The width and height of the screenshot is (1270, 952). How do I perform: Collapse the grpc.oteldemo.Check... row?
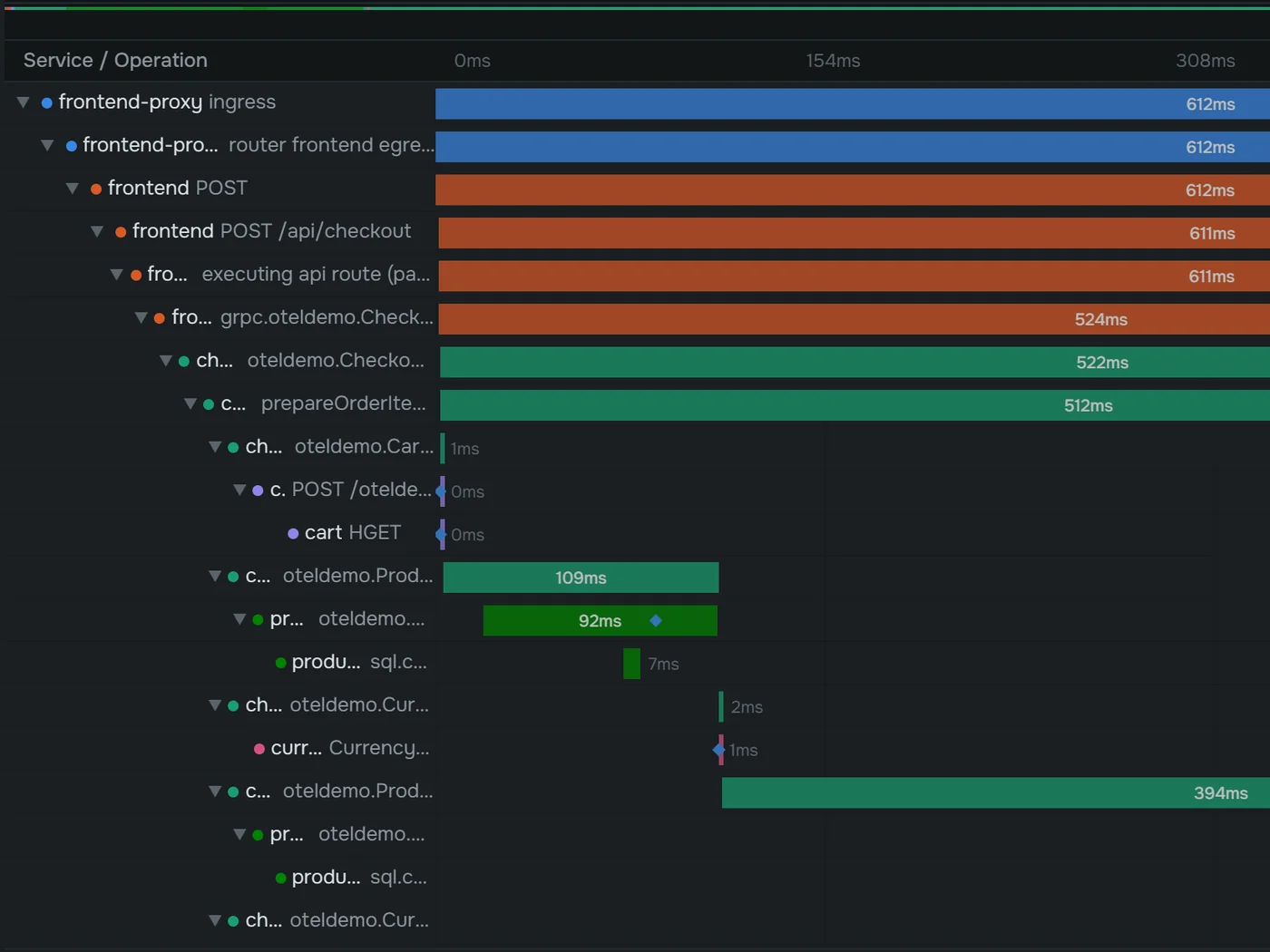pos(141,317)
